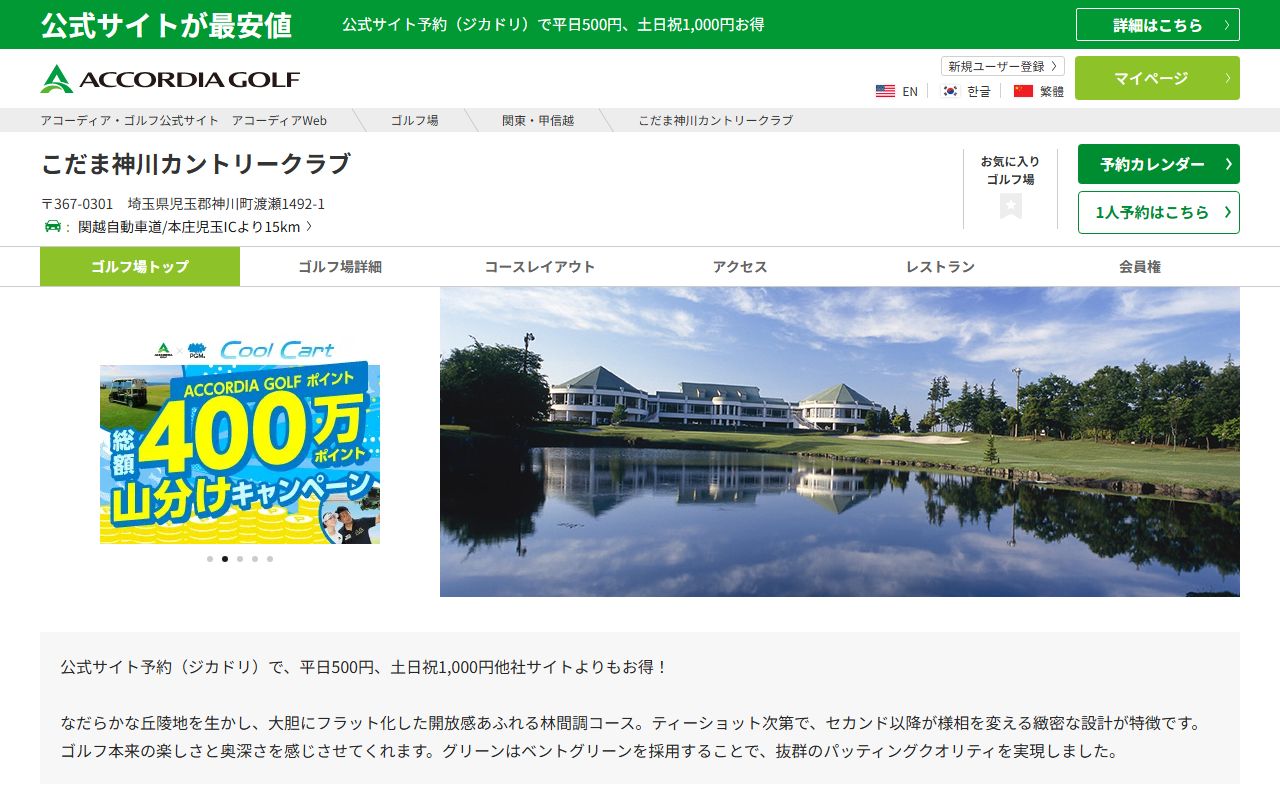Click the Accordia Golf logo

click(170, 79)
